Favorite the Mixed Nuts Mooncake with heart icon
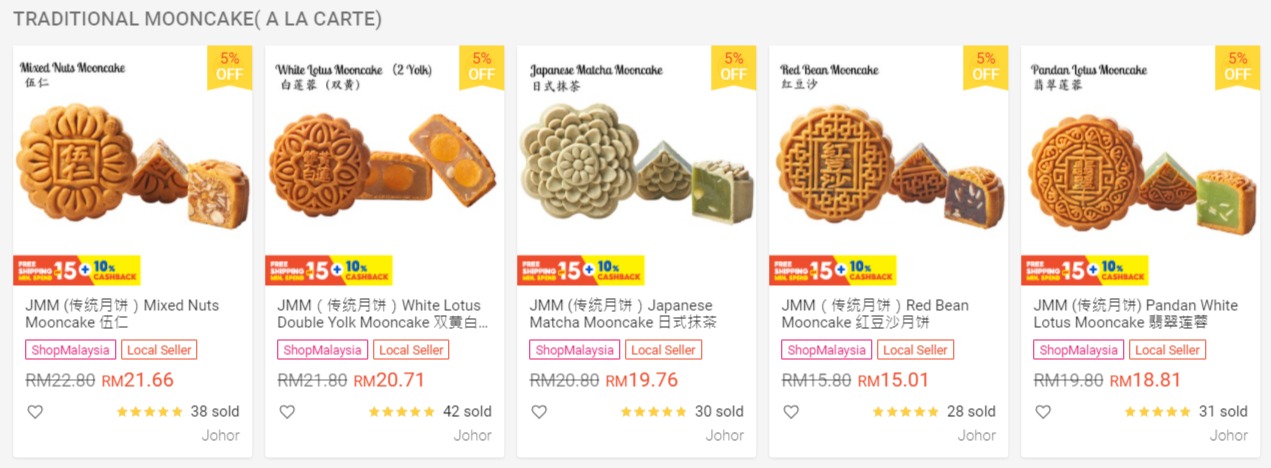1271x468 pixels. (35, 412)
